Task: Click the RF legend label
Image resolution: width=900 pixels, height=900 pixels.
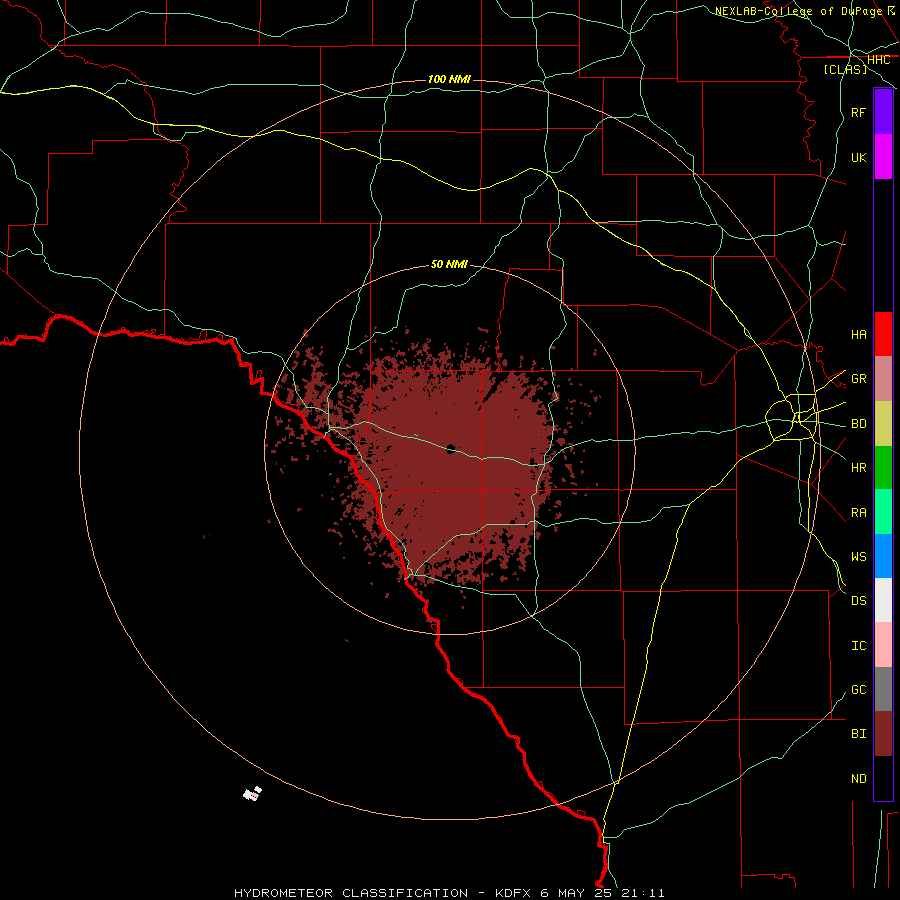Action: click(858, 112)
